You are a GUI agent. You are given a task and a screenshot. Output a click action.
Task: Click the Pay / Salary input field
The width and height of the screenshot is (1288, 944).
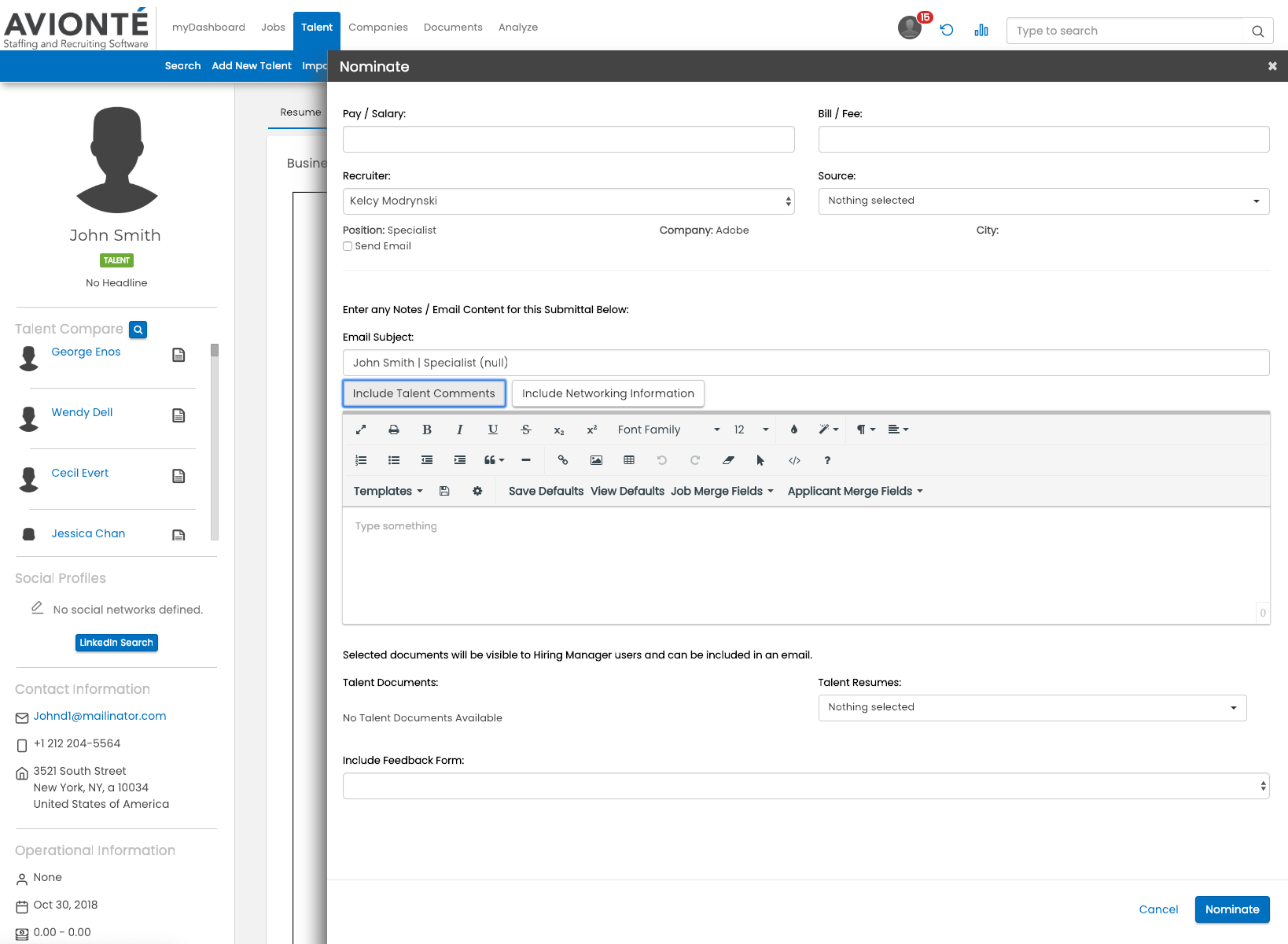(569, 139)
